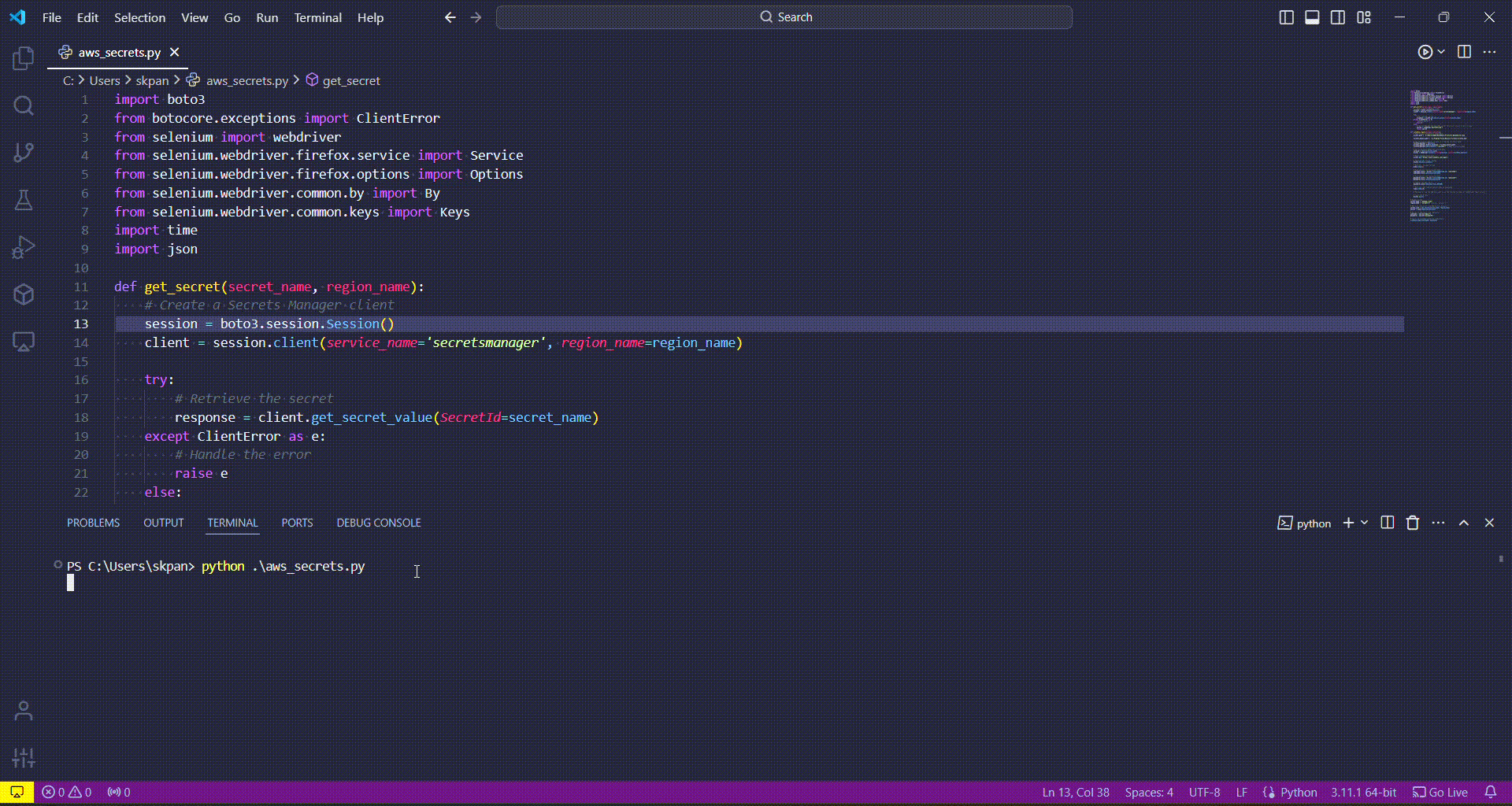Click the Run Python File play button
This screenshot has width=1512, height=806.
coord(1425,52)
